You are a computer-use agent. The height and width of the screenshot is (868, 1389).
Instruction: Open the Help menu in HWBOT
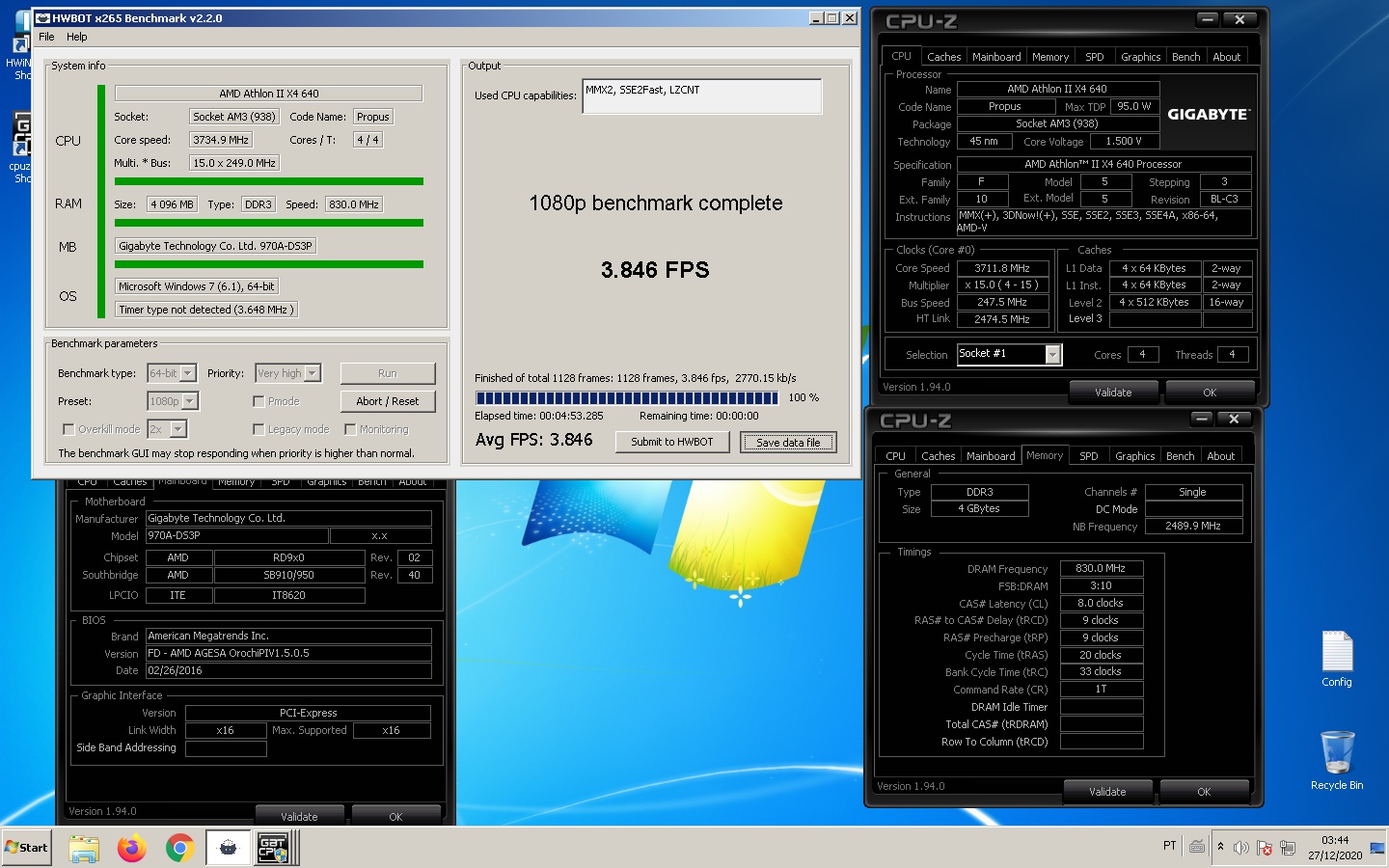coord(77,37)
